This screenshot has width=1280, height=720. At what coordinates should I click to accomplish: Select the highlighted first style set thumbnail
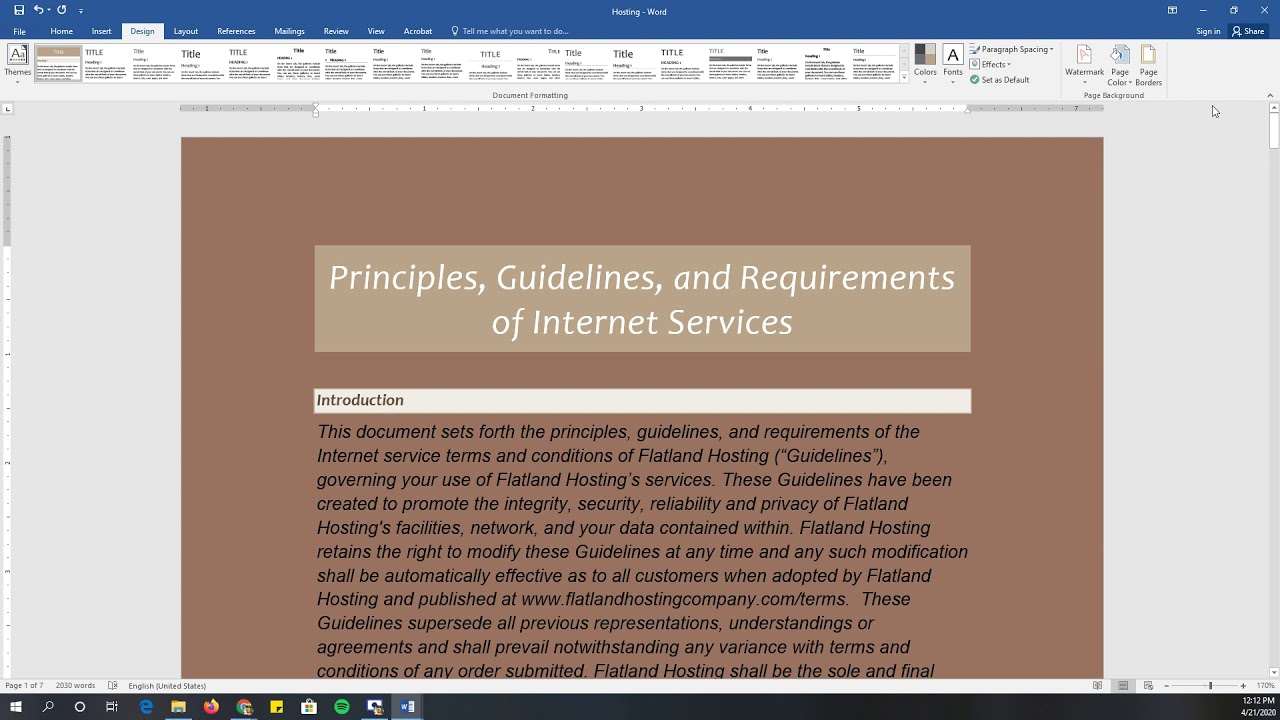point(58,63)
